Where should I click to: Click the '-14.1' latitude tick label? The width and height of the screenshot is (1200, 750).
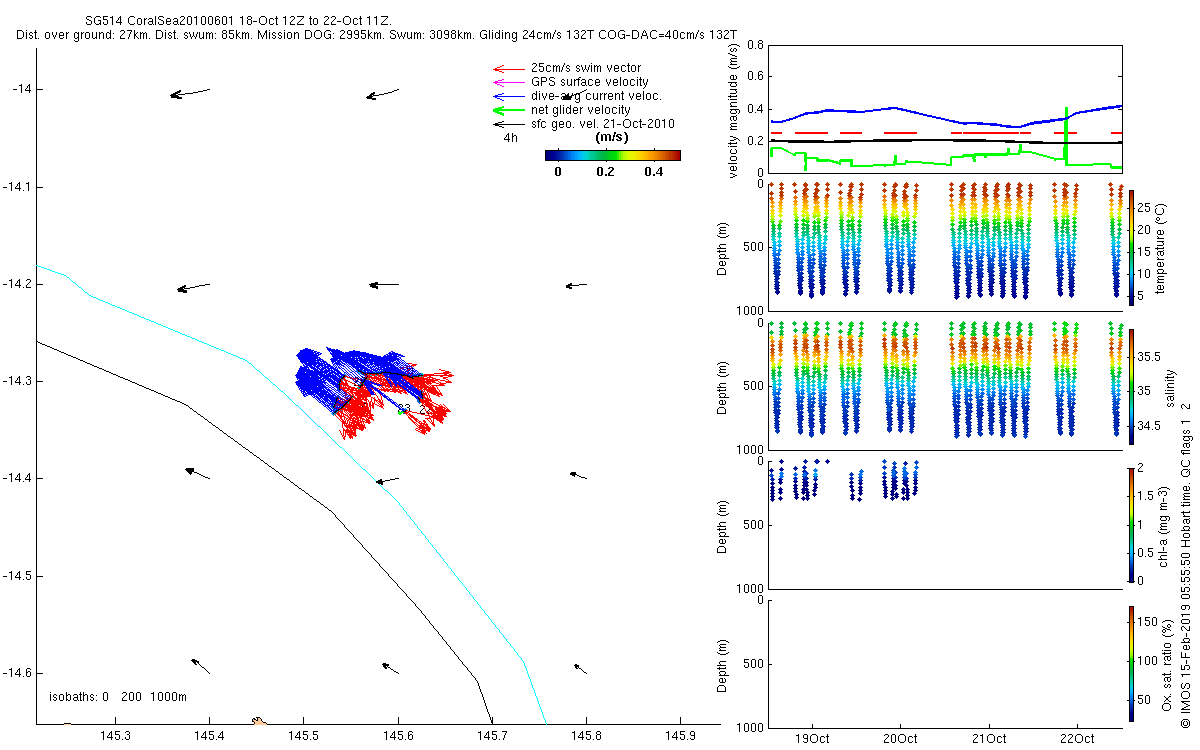click(x=20, y=187)
